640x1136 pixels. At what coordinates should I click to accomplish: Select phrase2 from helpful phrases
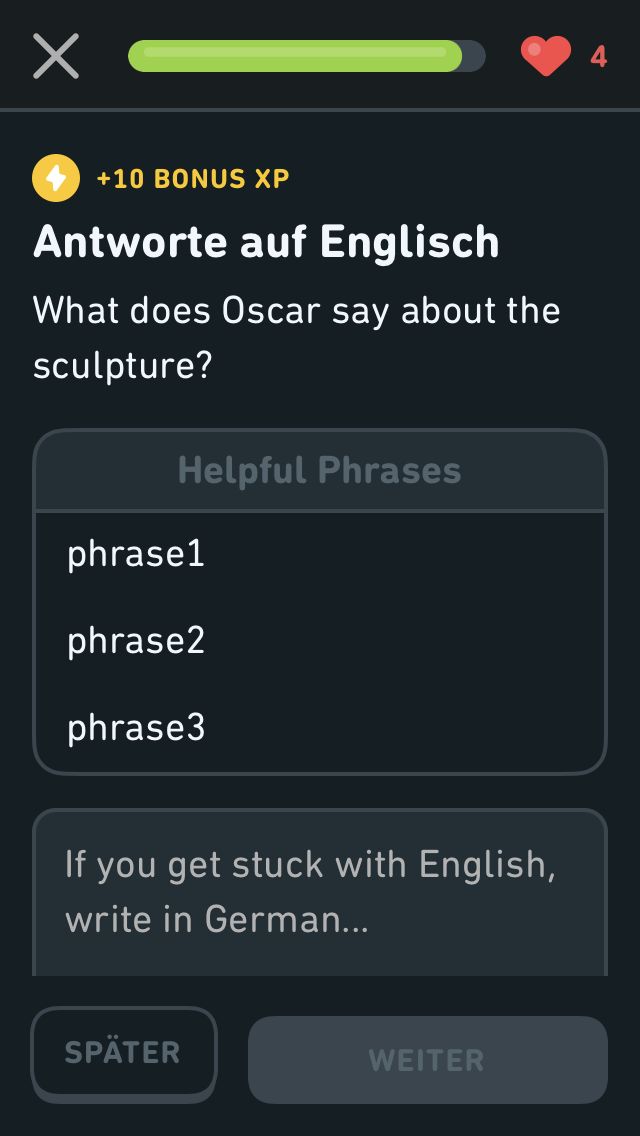136,640
